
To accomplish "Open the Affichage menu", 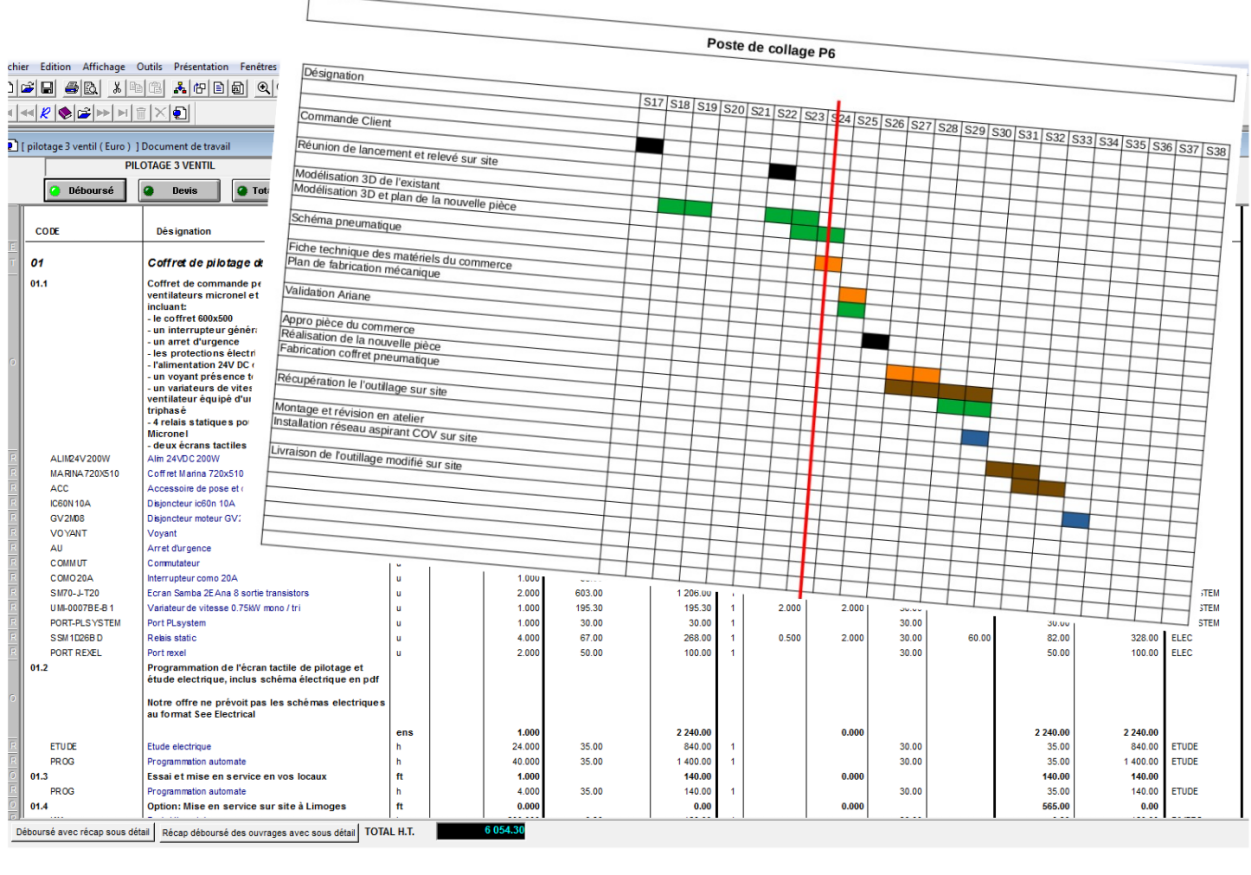I will coord(104,67).
